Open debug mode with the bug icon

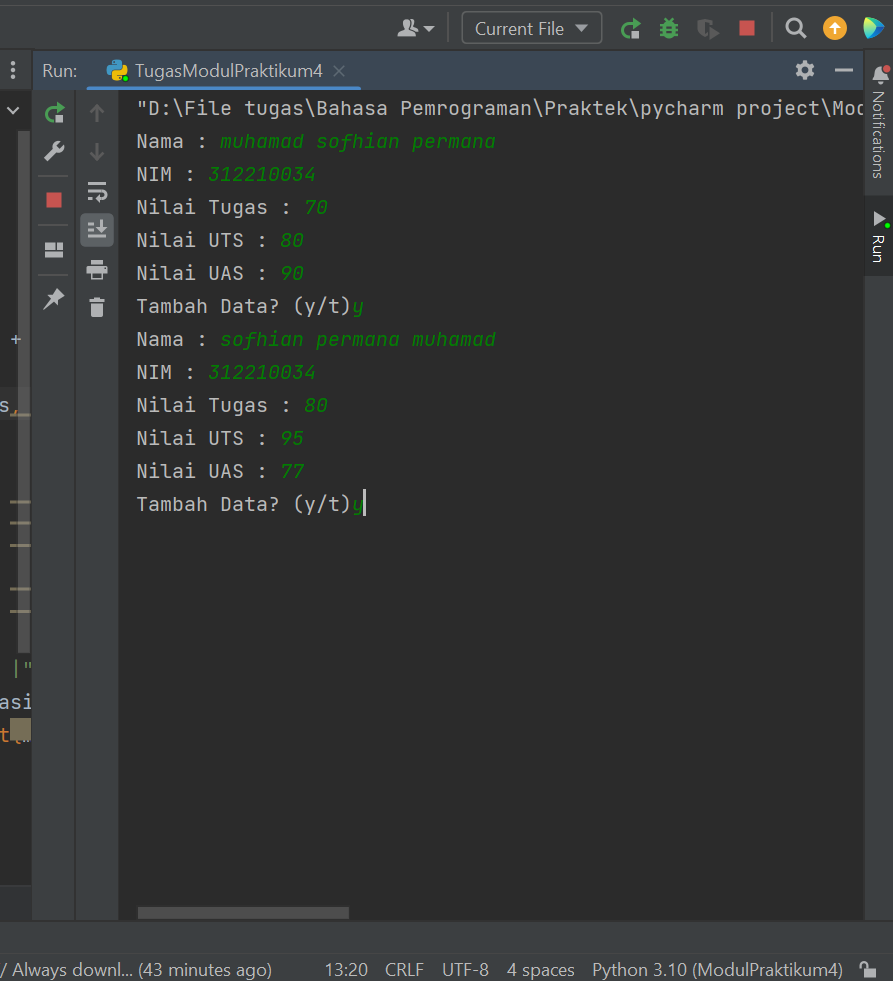coord(668,28)
